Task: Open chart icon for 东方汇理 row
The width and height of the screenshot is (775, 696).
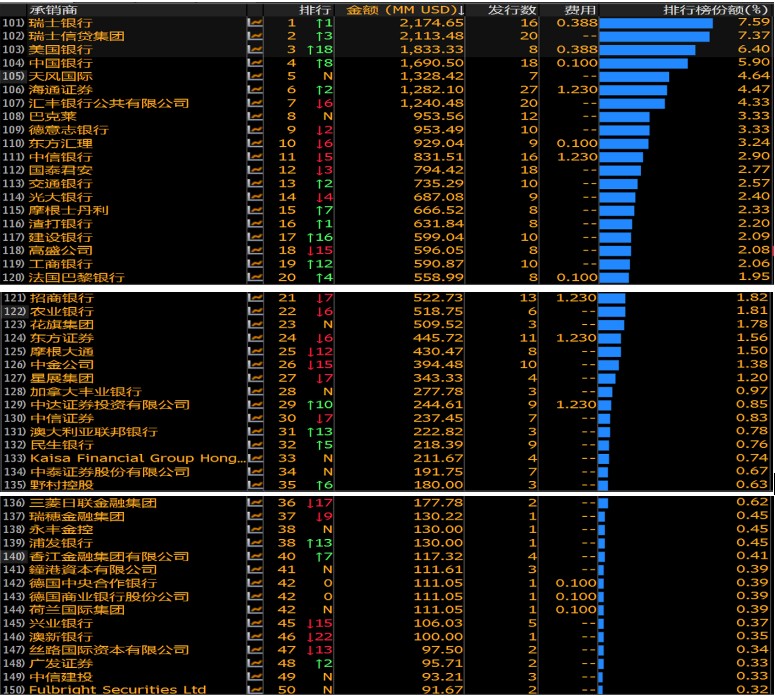Action: click(255, 143)
